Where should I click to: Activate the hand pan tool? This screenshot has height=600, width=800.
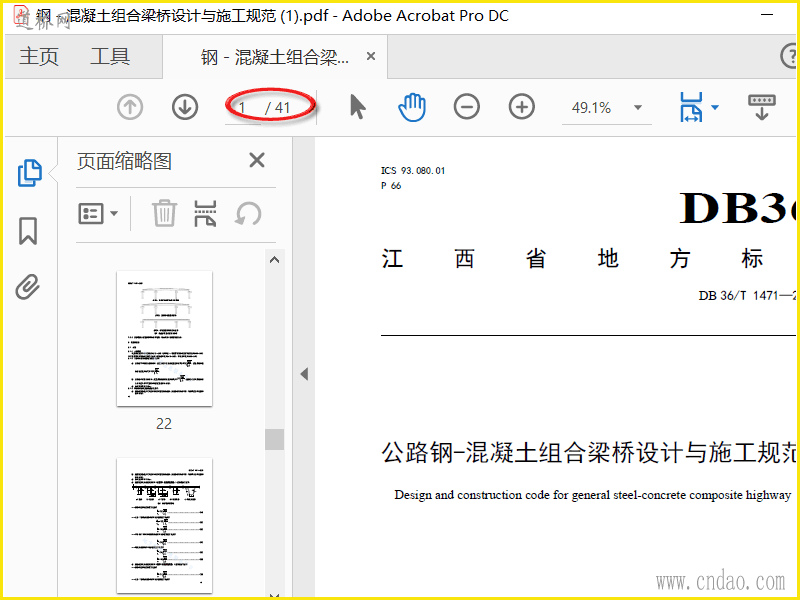pyautogui.click(x=412, y=107)
